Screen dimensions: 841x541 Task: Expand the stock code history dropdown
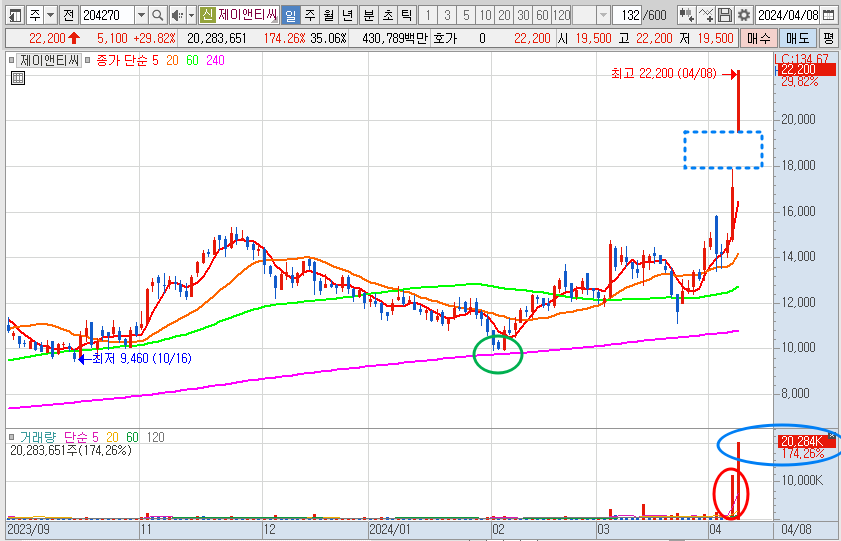click(x=141, y=15)
